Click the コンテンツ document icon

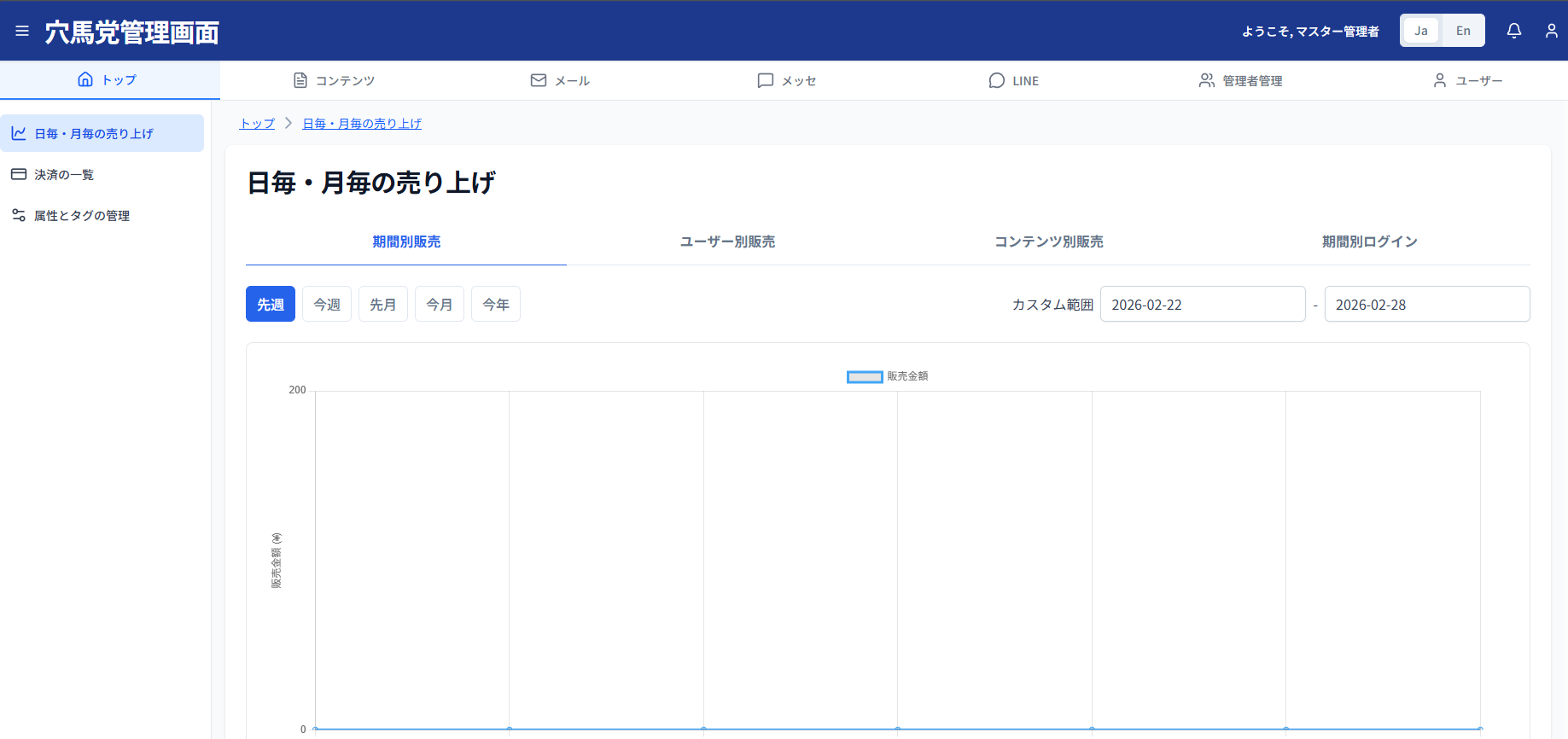coord(300,80)
